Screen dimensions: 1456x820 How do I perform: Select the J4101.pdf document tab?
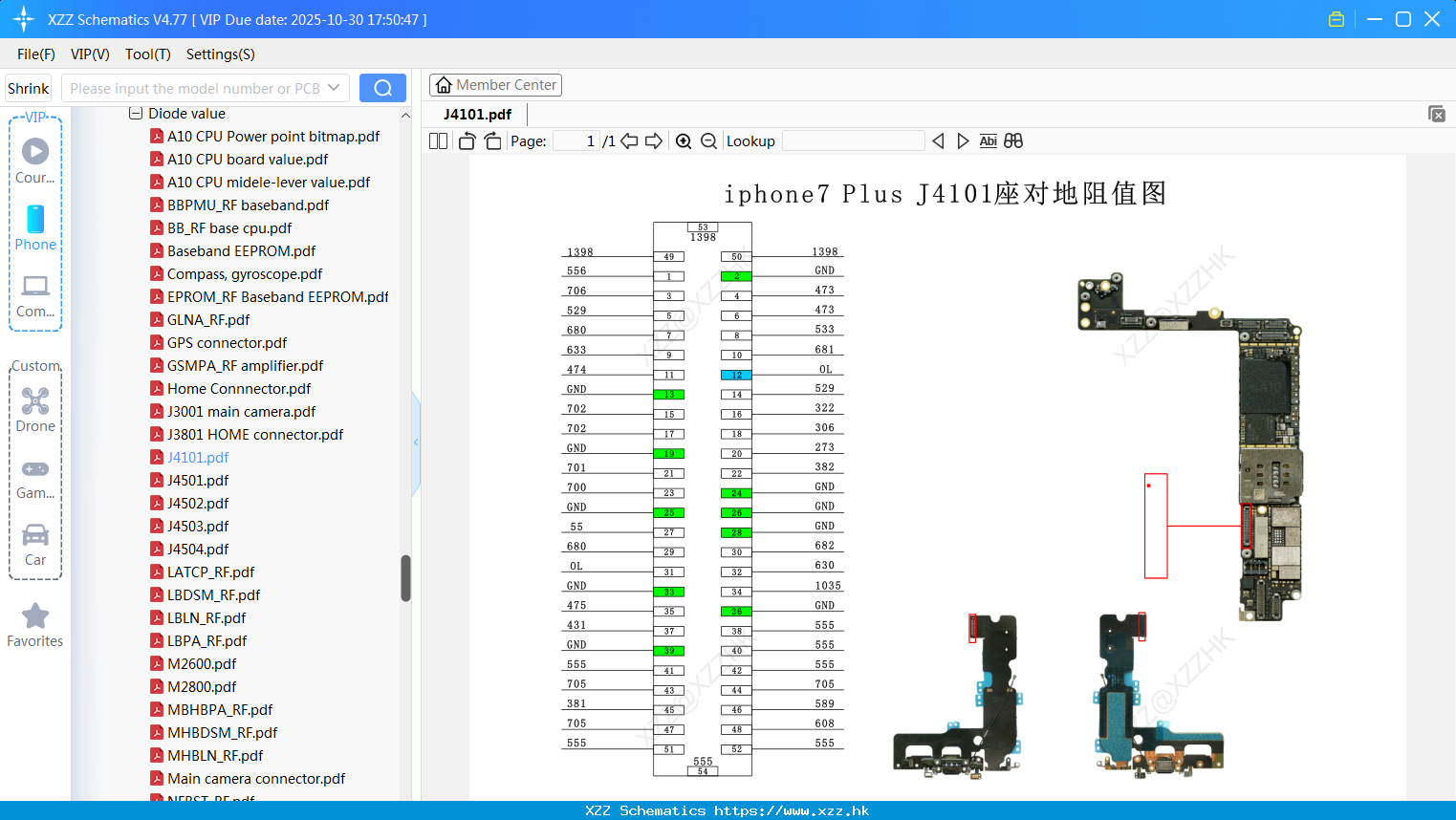pos(477,114)
